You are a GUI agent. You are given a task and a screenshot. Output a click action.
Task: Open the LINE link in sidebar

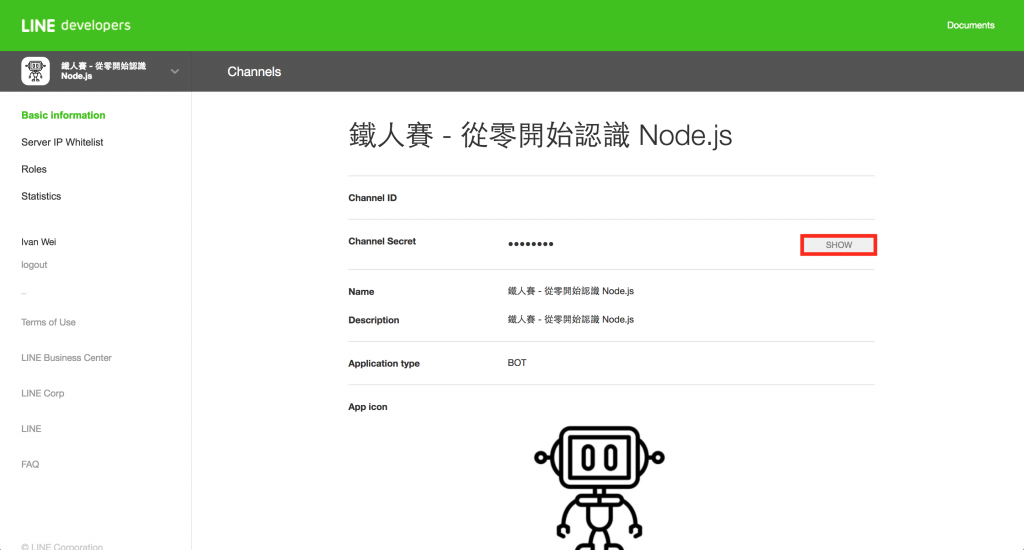pos(31,429)
